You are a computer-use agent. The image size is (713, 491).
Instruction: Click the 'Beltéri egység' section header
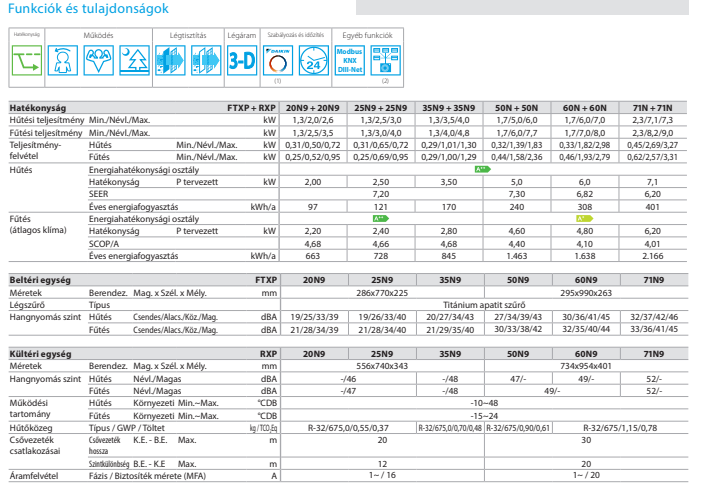click(x=40, y=280)
